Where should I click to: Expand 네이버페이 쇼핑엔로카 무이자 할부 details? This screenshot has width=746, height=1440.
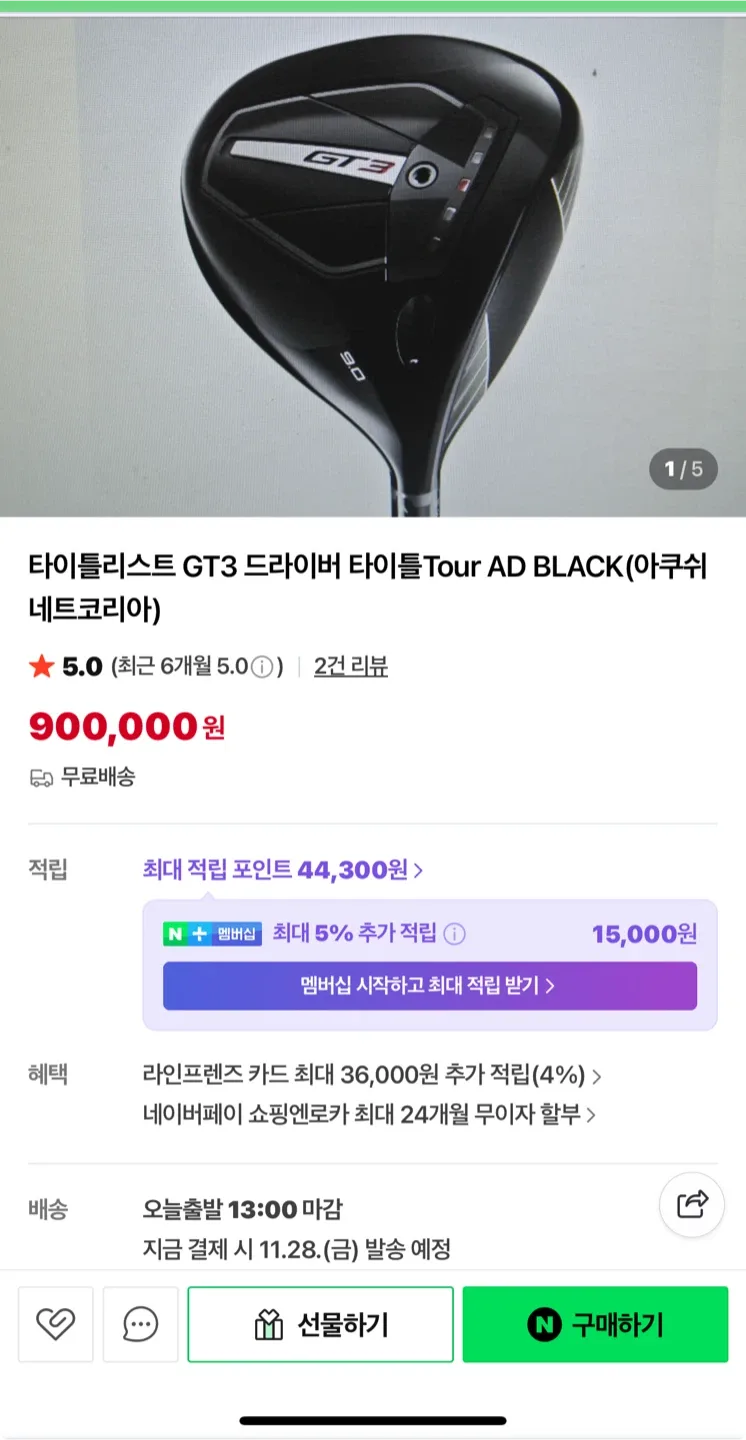pyautogui.click(x=369, y=1114)
